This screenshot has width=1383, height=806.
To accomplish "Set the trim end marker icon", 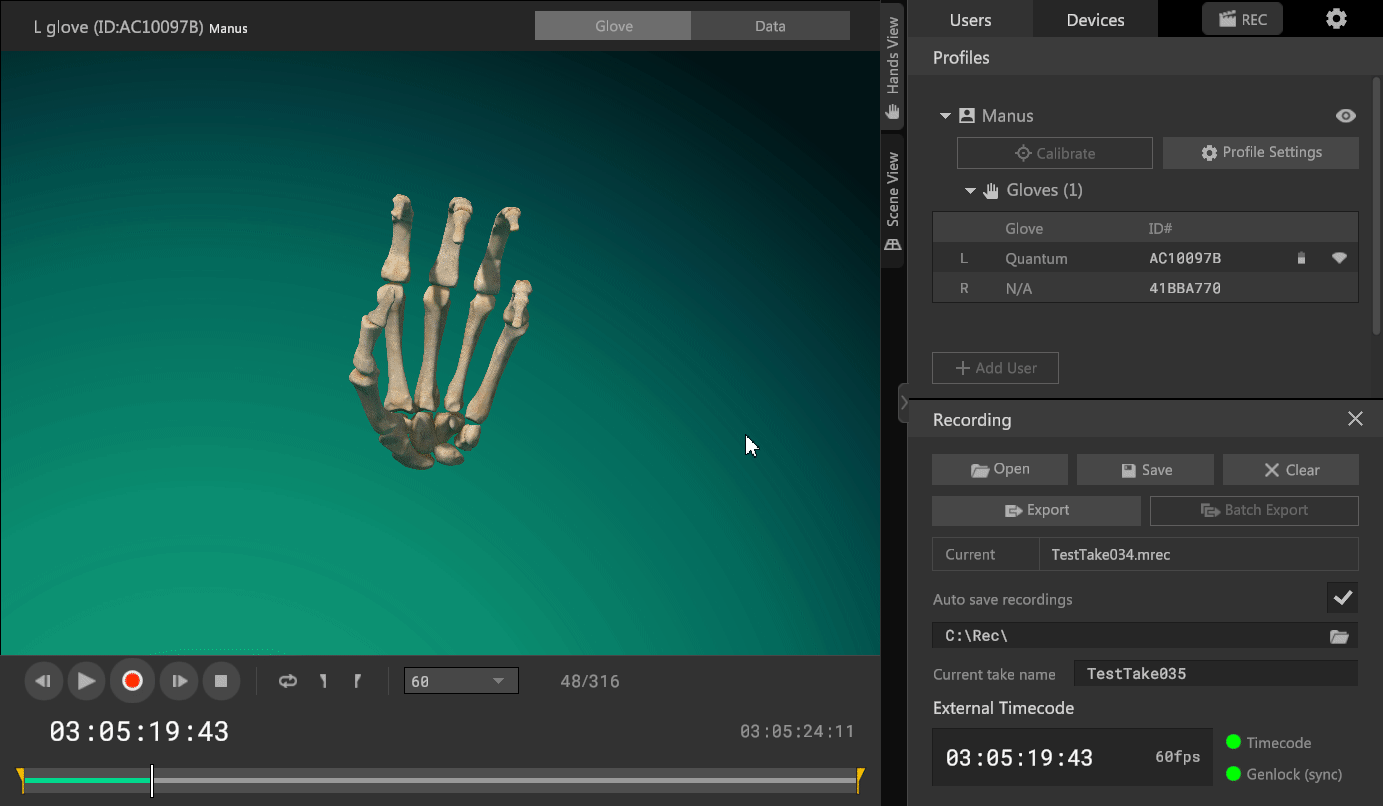I will point(357,681).
